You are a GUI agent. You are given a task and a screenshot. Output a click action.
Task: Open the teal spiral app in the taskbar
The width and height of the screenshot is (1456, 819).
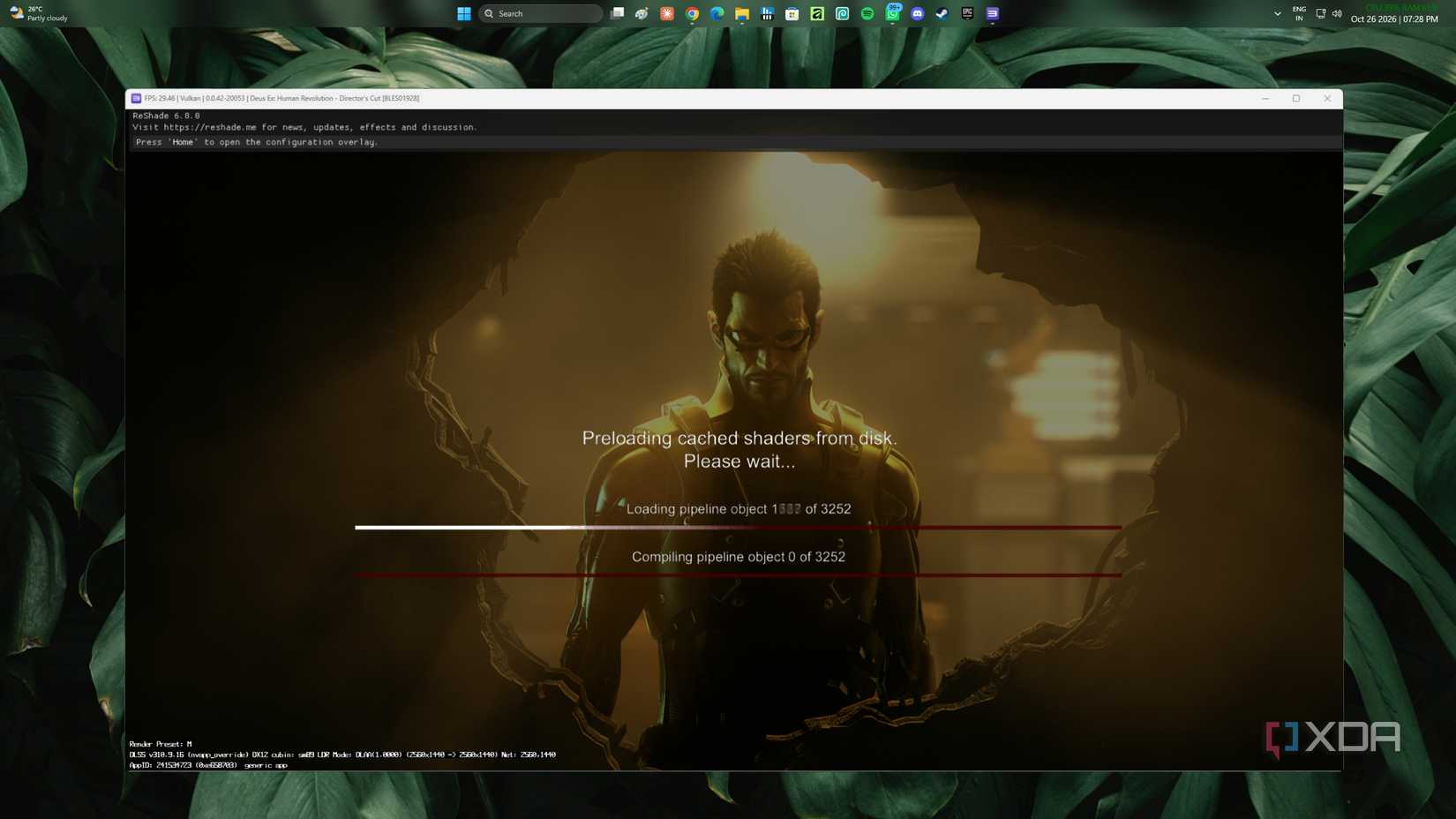843,13
